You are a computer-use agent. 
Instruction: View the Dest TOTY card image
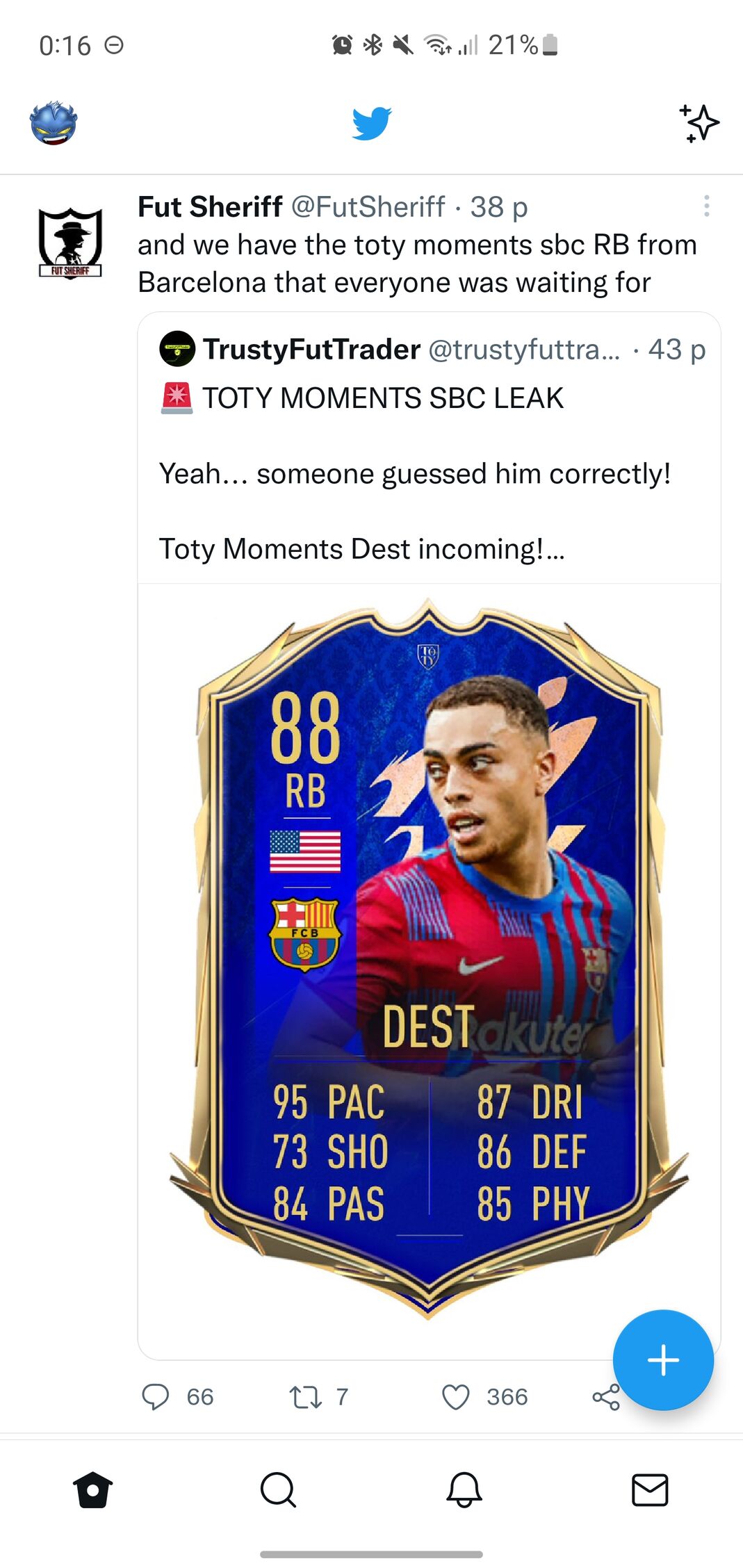[x=429, y=959]
